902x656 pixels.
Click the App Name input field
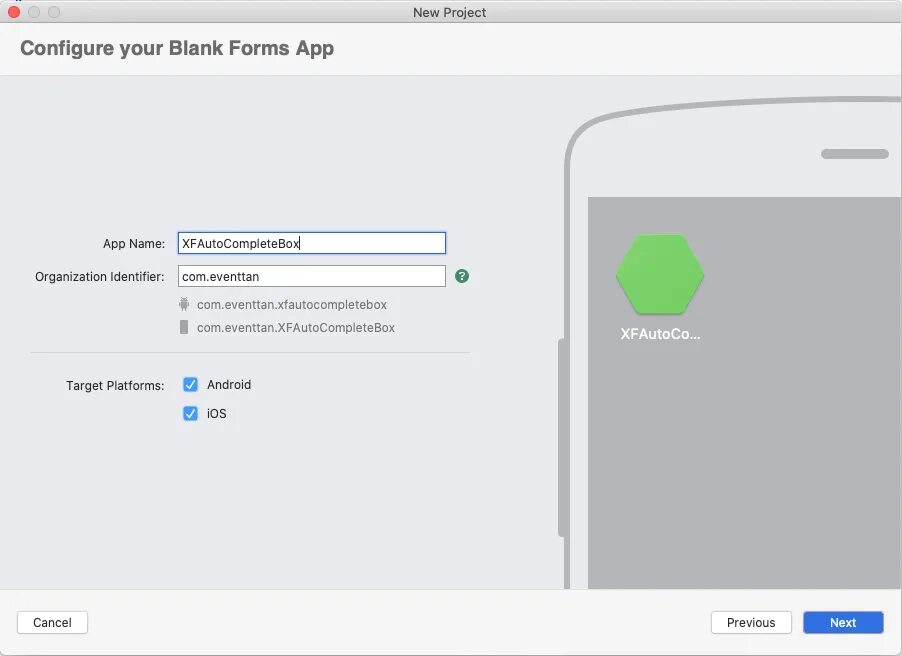[x=312, y=243]
